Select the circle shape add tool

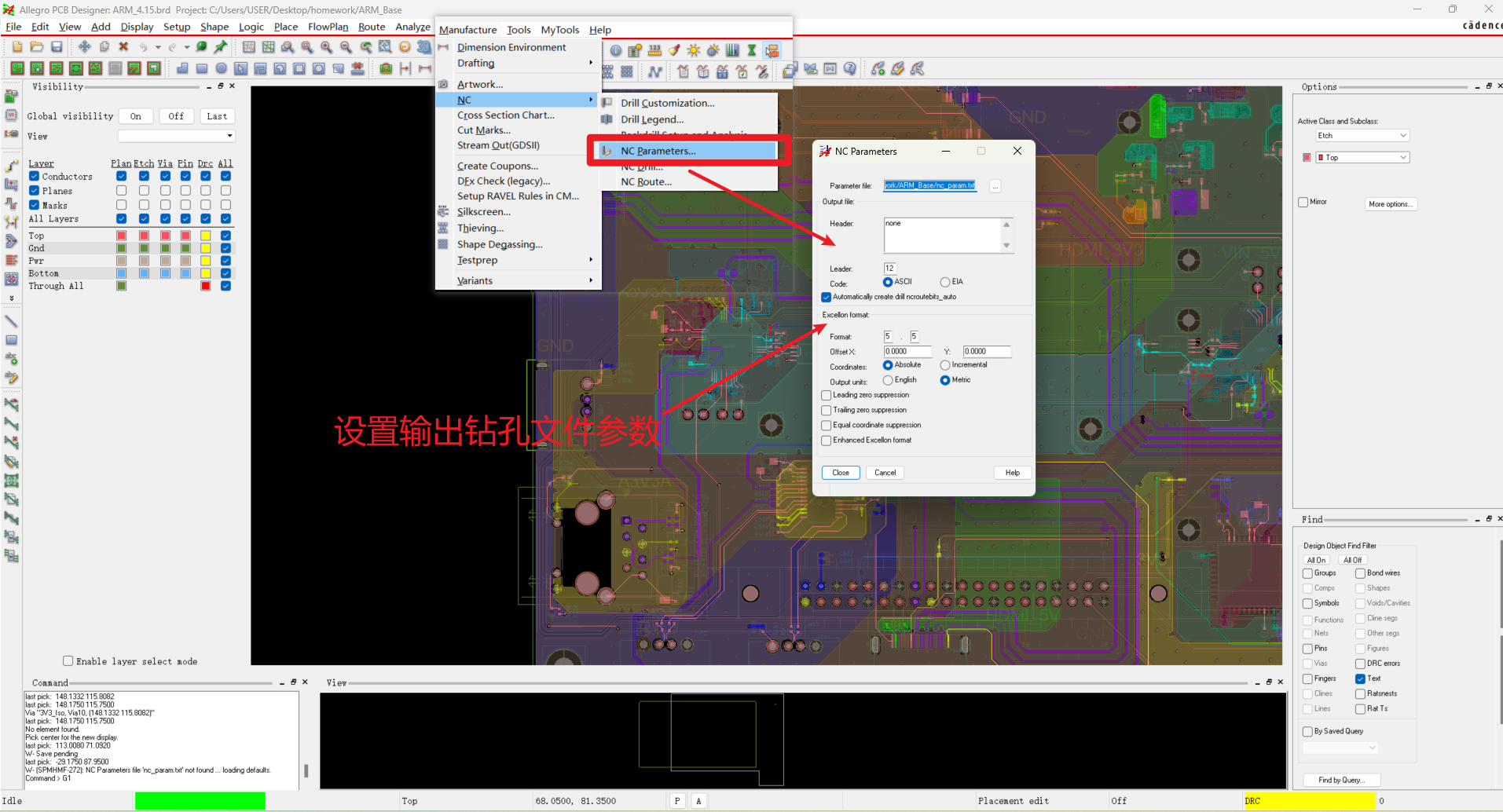click(x=222, y=68)
